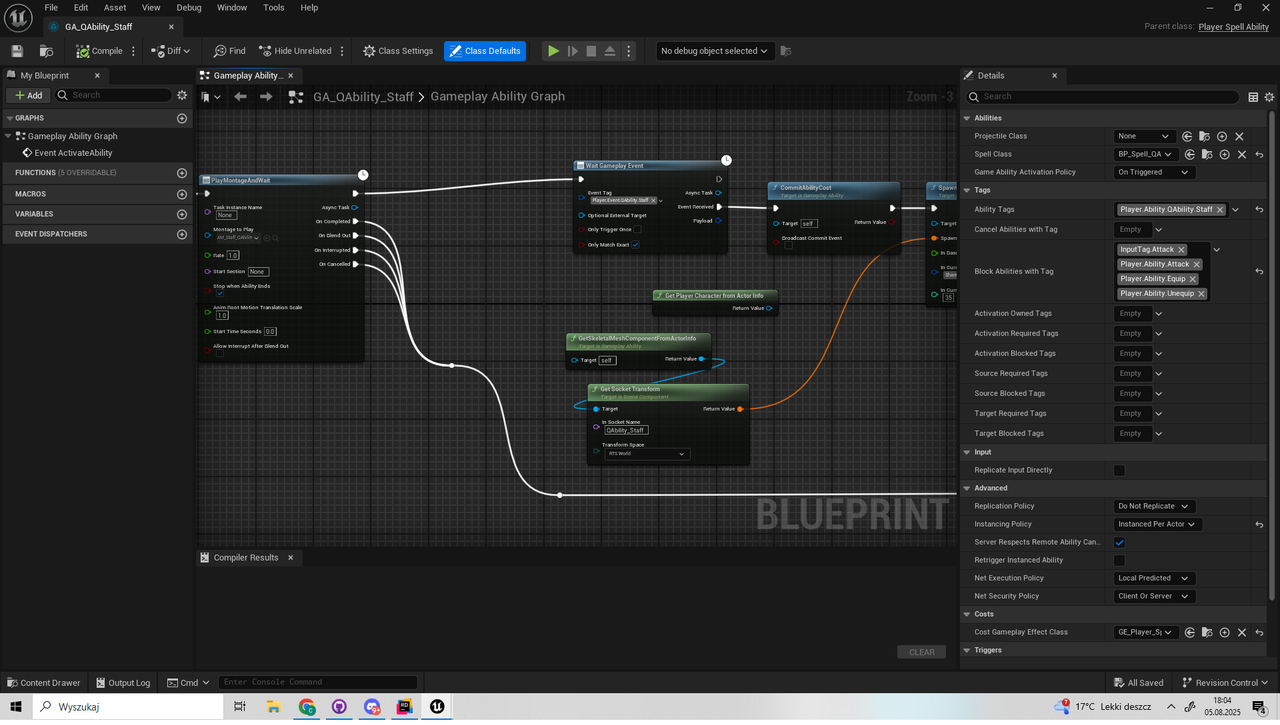Add a new macro with plus icon
This screenshot has width=1280, height=725.
coord(182,194)
